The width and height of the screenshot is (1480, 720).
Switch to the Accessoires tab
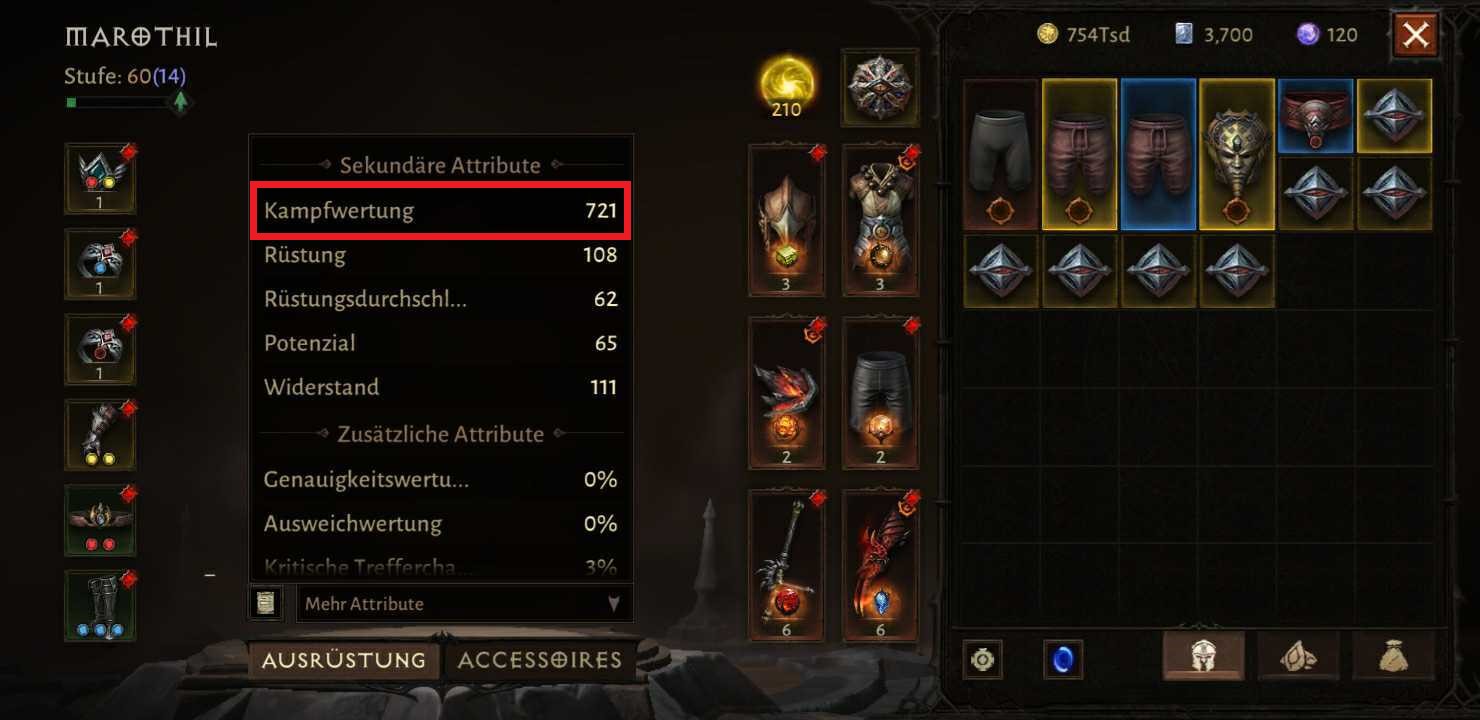click(540, 660)
